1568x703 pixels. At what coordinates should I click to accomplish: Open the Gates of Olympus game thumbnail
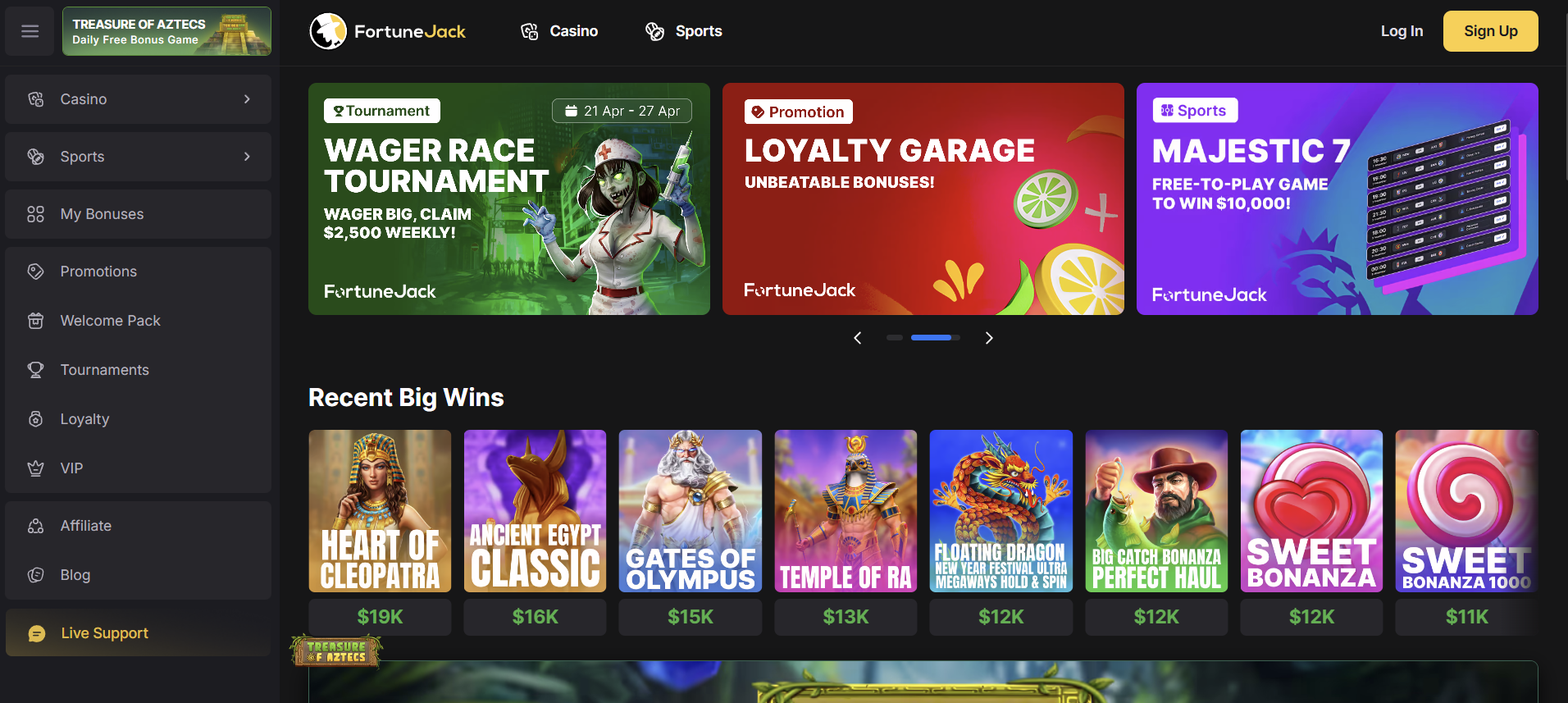(x=691, y=511)
